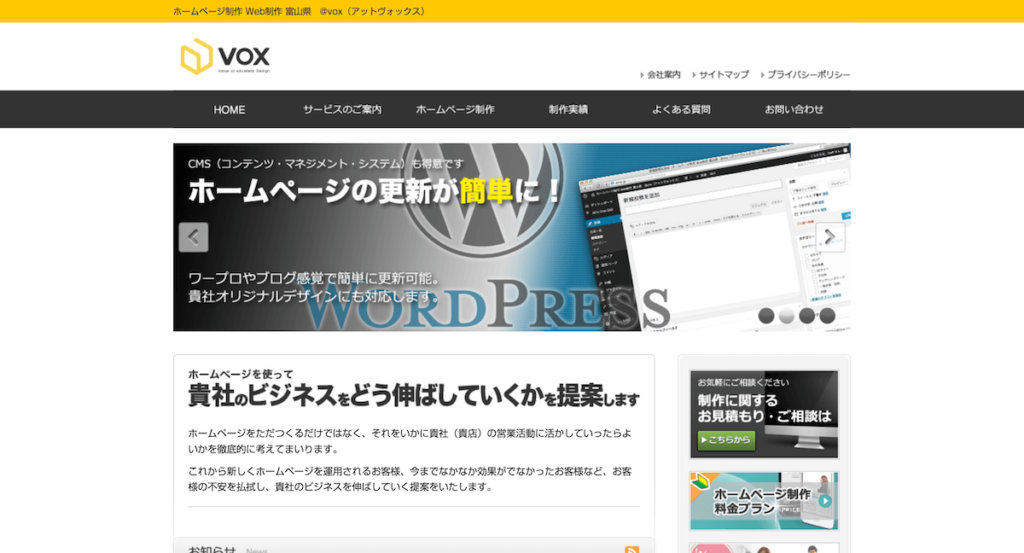Go to the HOME menu item
Screen dimensions: 1024x553
tap(229, 110)
